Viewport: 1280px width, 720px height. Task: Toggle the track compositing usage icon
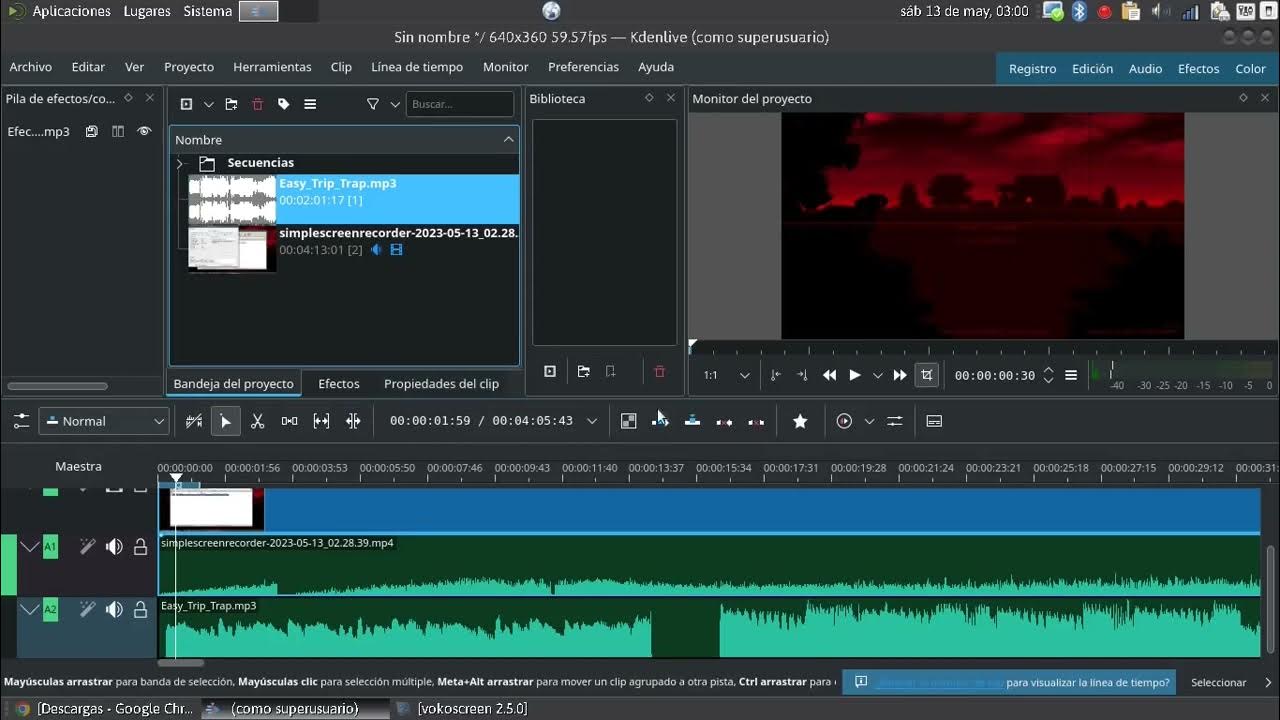click(x=194, y=421)
